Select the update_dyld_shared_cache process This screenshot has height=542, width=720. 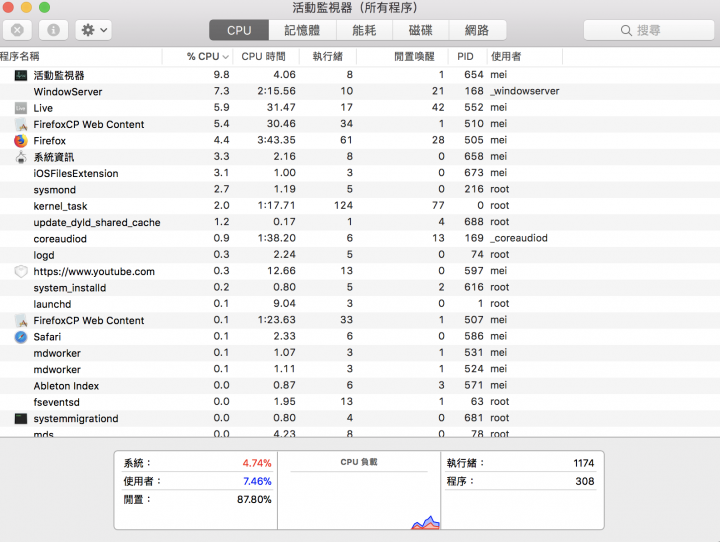point(360,222)
